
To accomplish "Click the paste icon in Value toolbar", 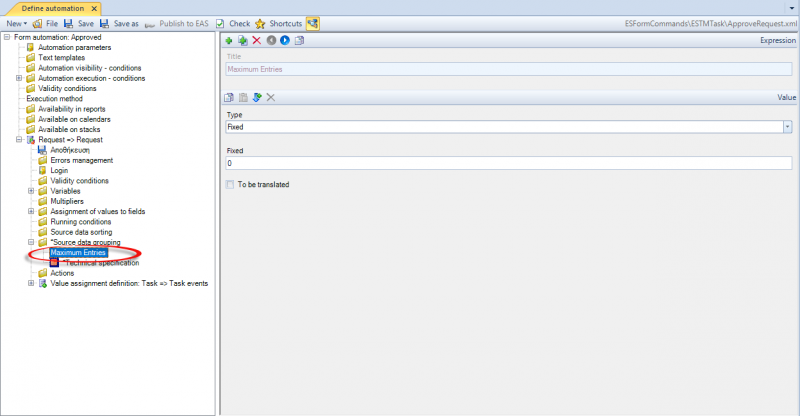I will click(243, 97).
